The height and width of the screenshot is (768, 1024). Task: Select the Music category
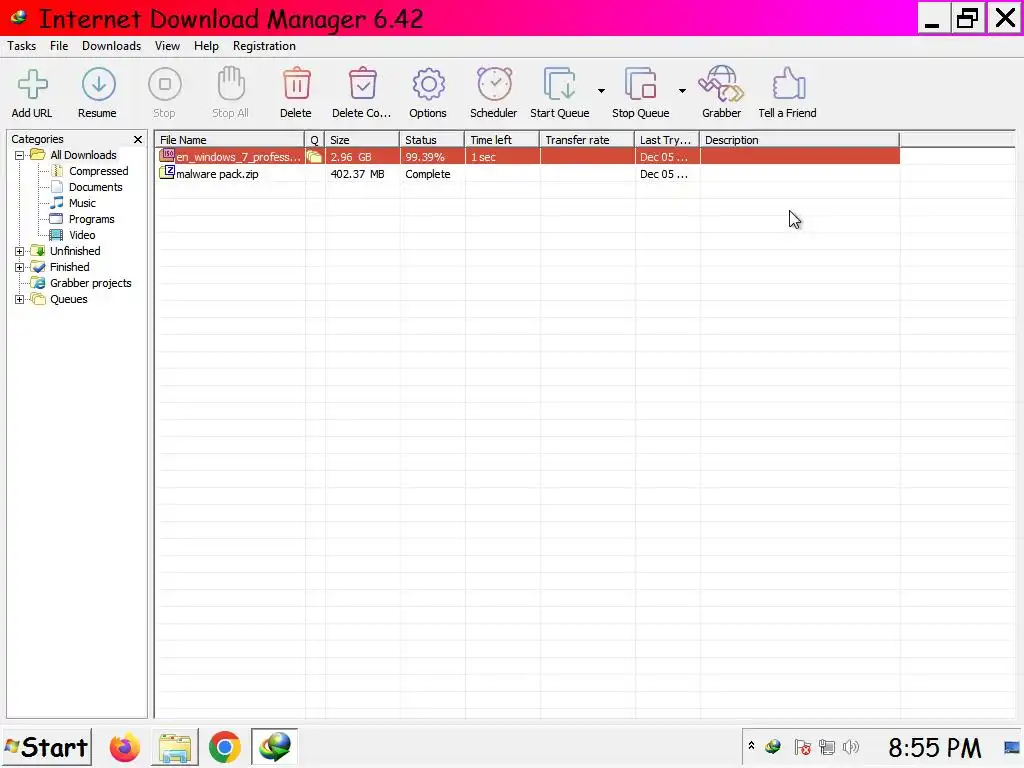click(x=82, y=203)
